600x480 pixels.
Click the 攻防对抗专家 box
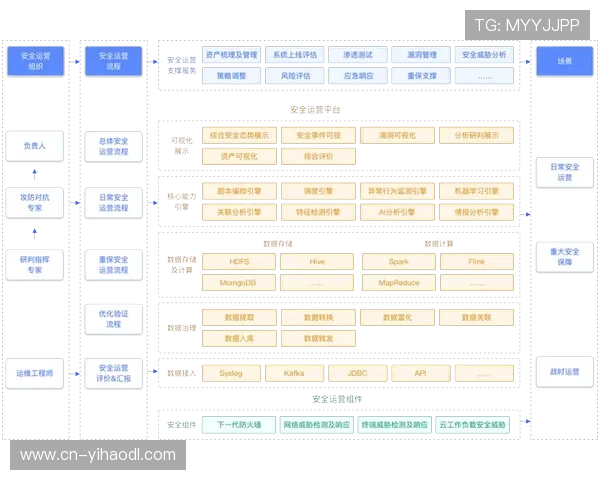[x=36, y=203]
